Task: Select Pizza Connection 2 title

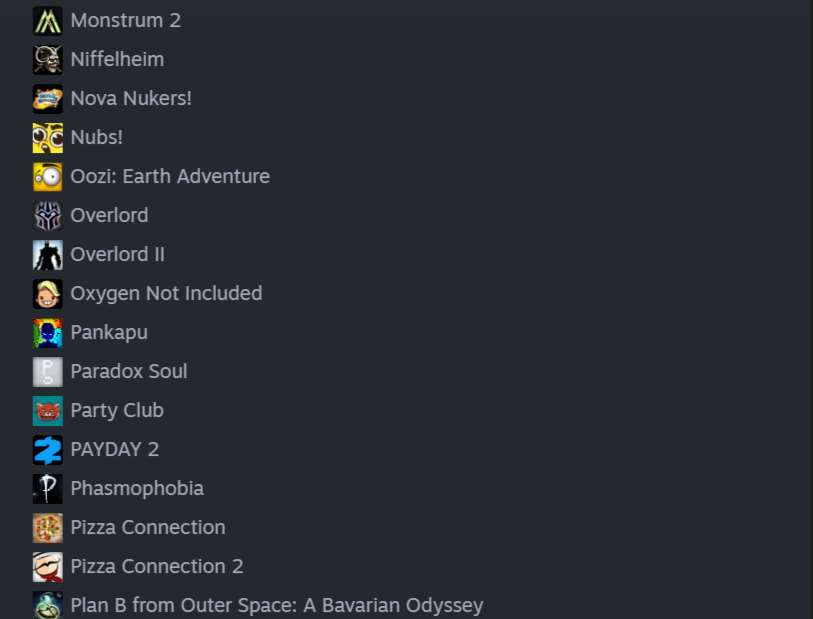Action: (x=157, y=567)
